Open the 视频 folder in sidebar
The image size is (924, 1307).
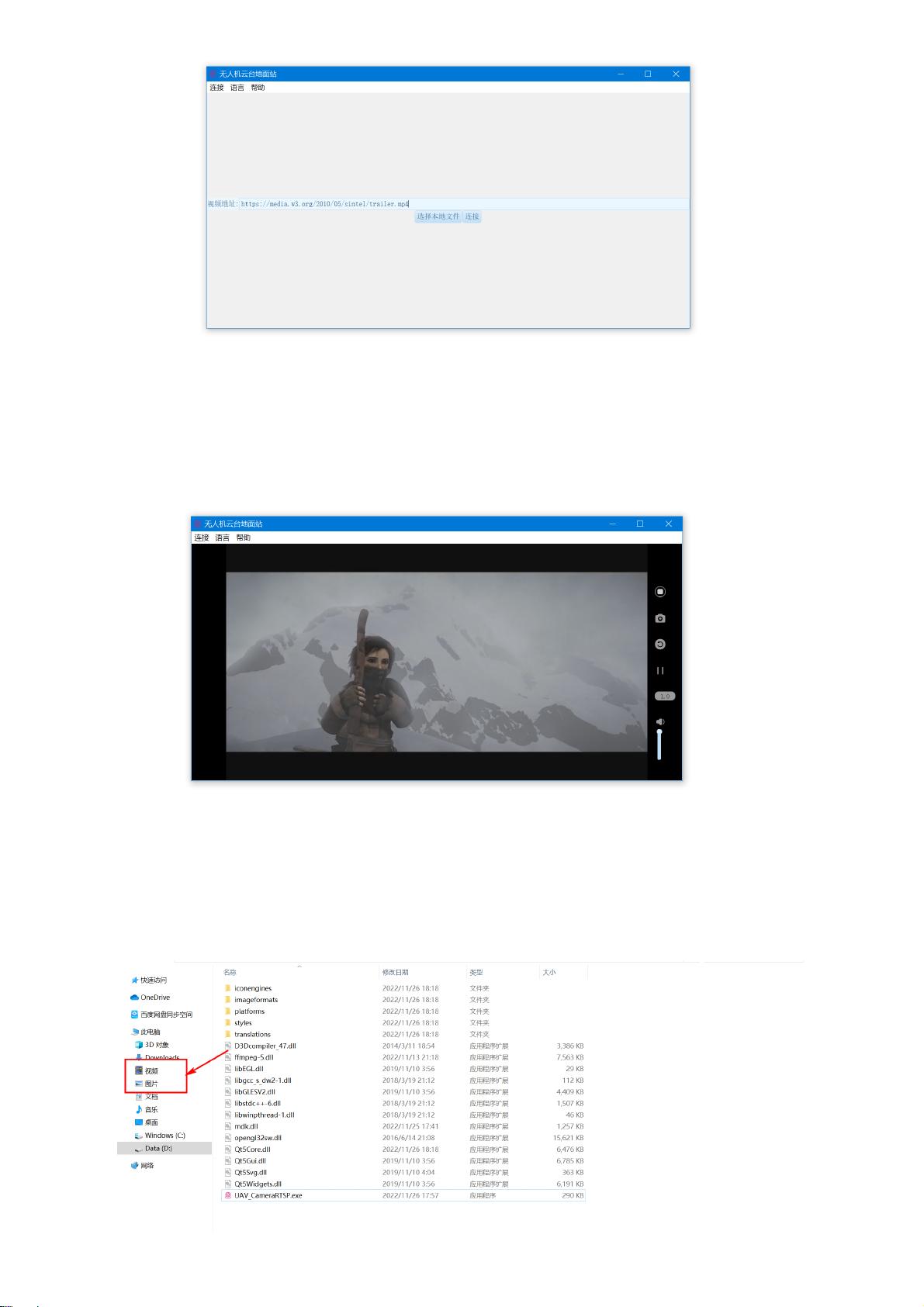coord(151,1070)
